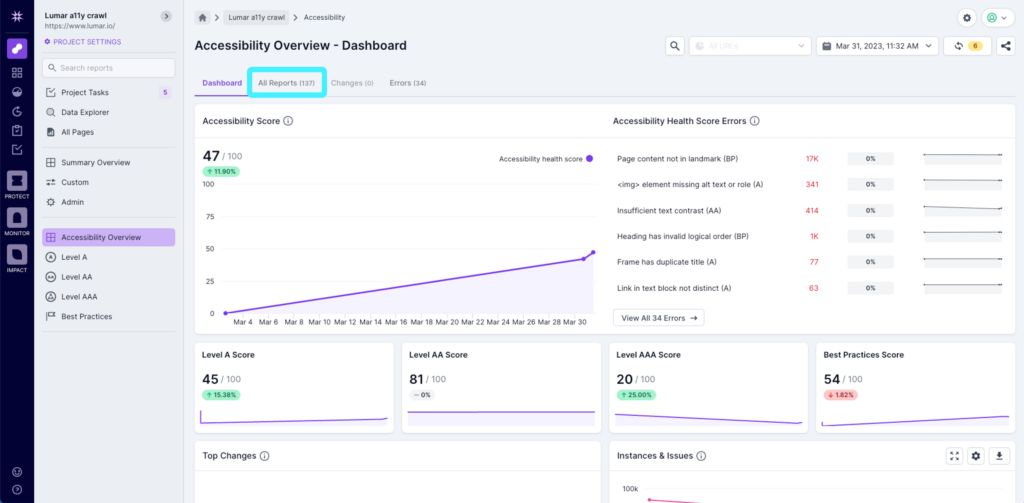Open Link in text block not distinct

pos(674,287)
